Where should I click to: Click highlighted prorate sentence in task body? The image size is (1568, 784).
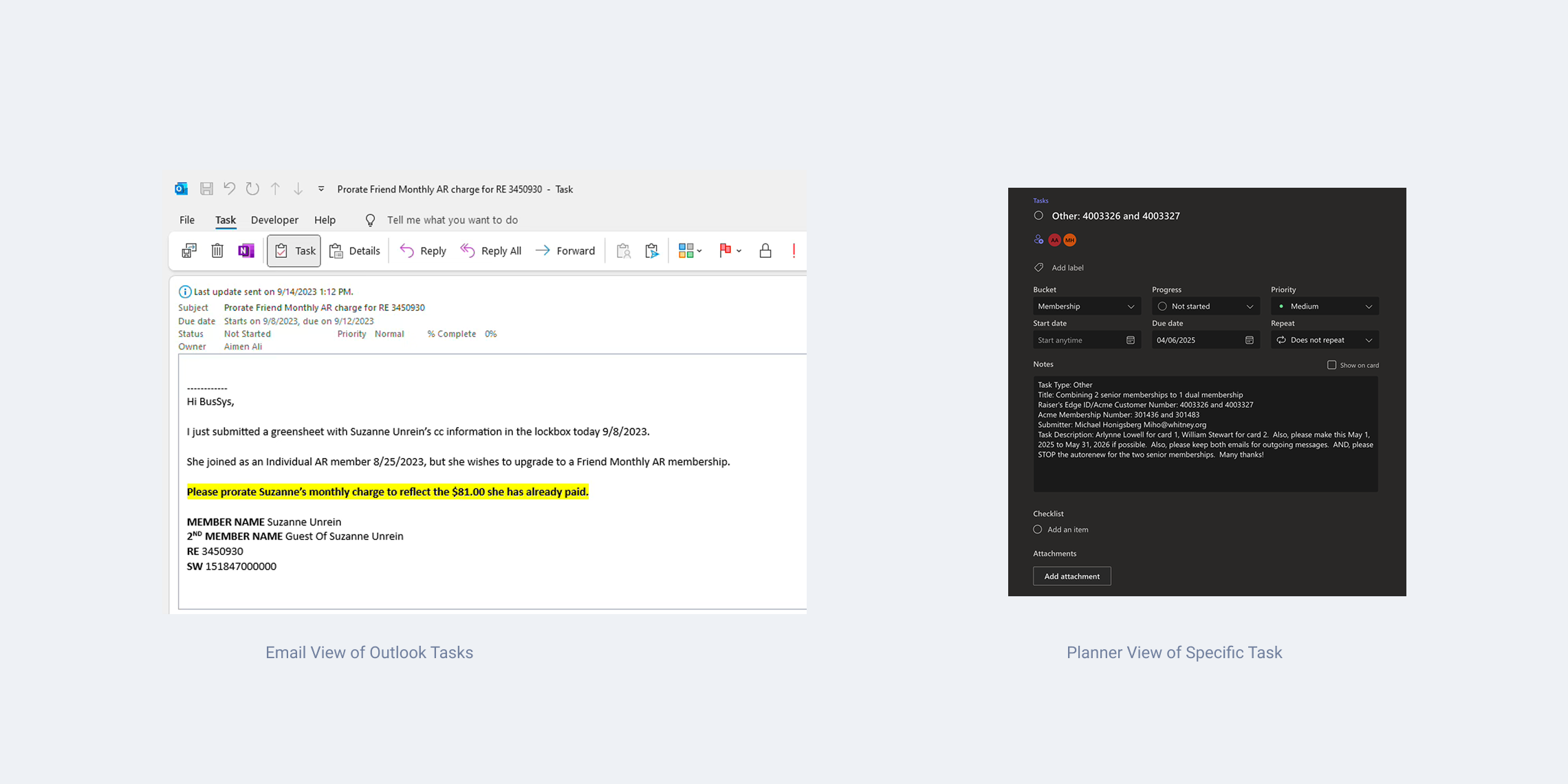coord(388,492)
